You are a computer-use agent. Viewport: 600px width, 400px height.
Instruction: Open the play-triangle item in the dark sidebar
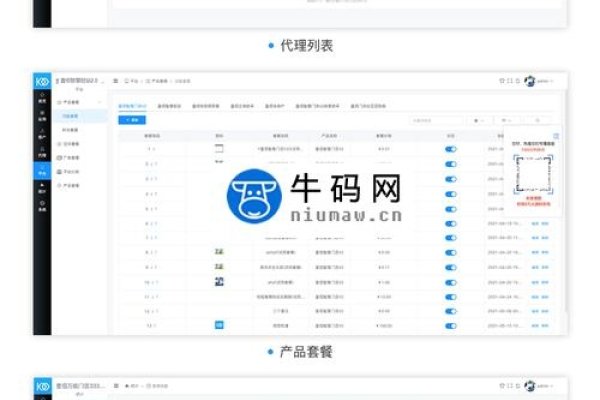pyautogui.click(x=42, y=188)
